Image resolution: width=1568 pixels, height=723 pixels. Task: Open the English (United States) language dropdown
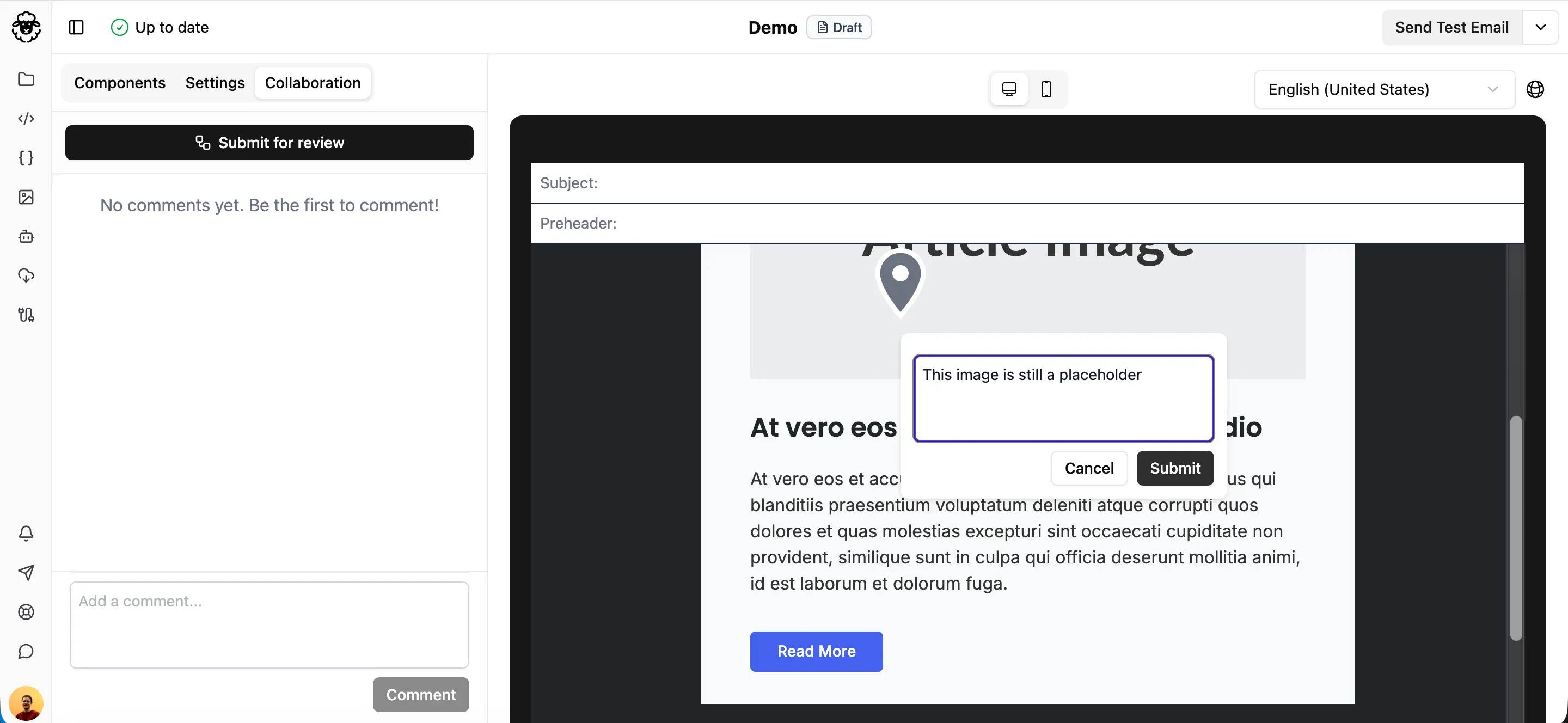(x=1383, y=89)
